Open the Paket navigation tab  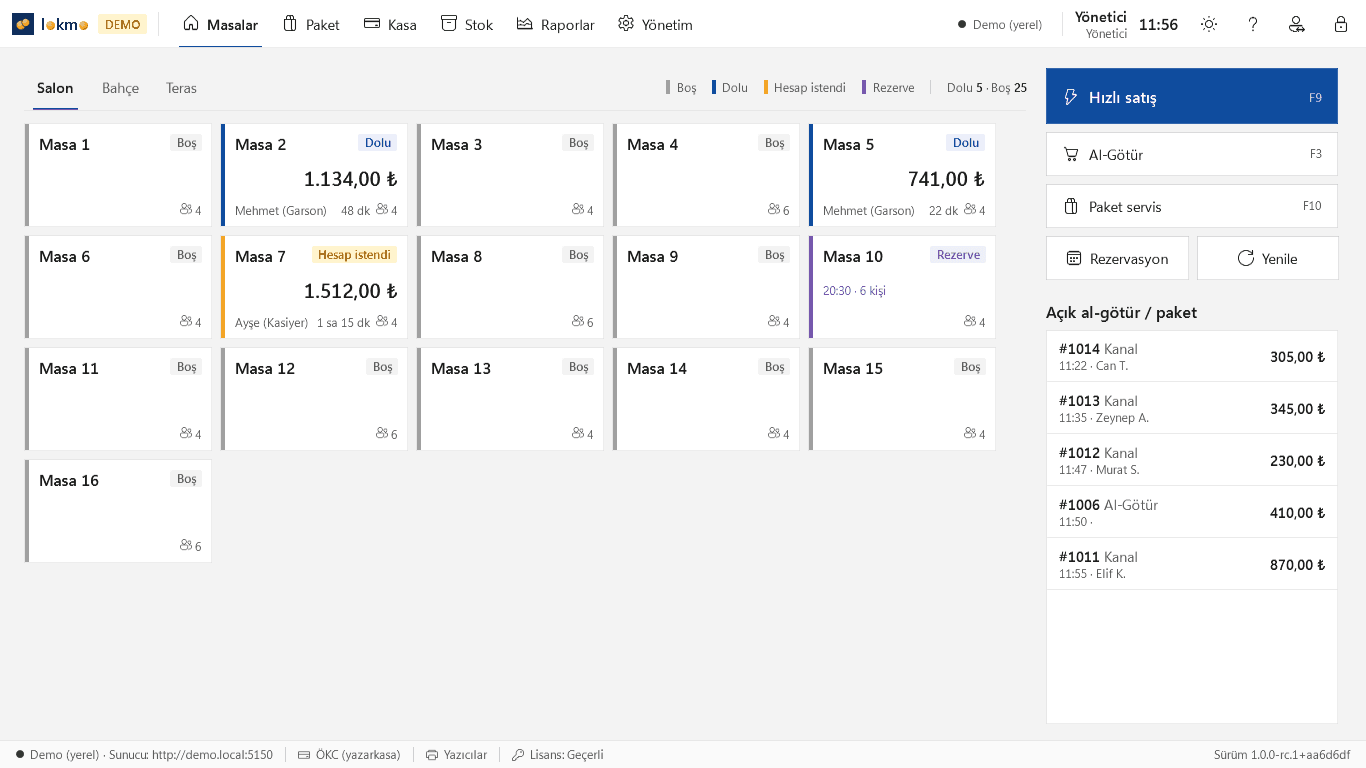(311, 24)
